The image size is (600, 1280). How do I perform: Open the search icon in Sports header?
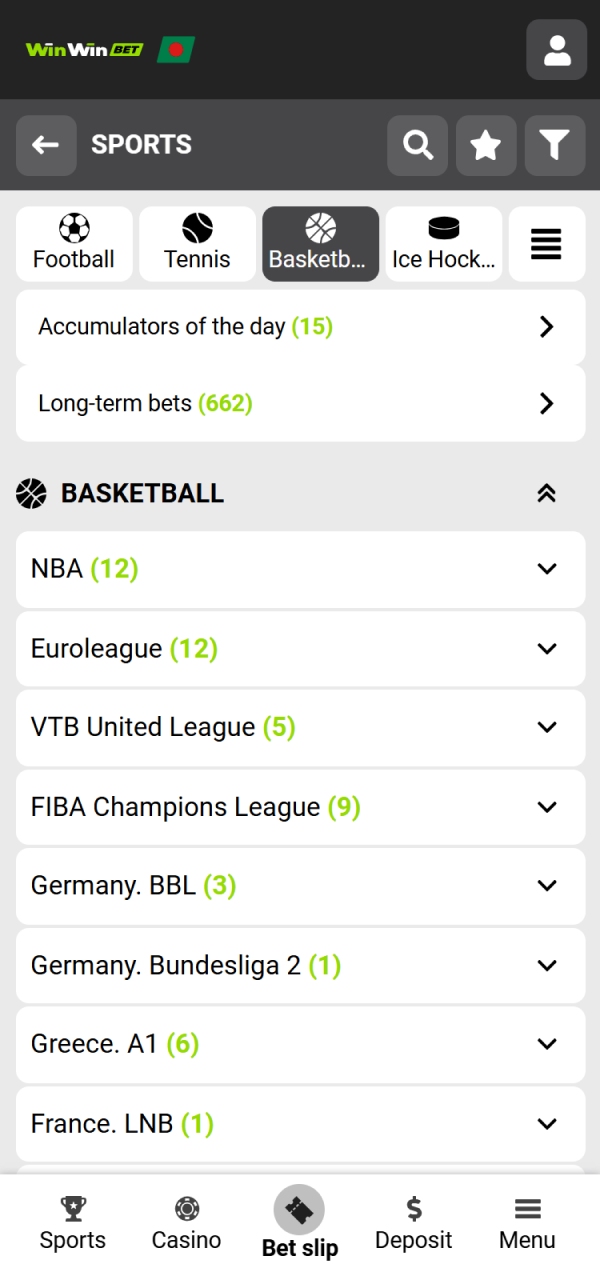pos(417,145)
